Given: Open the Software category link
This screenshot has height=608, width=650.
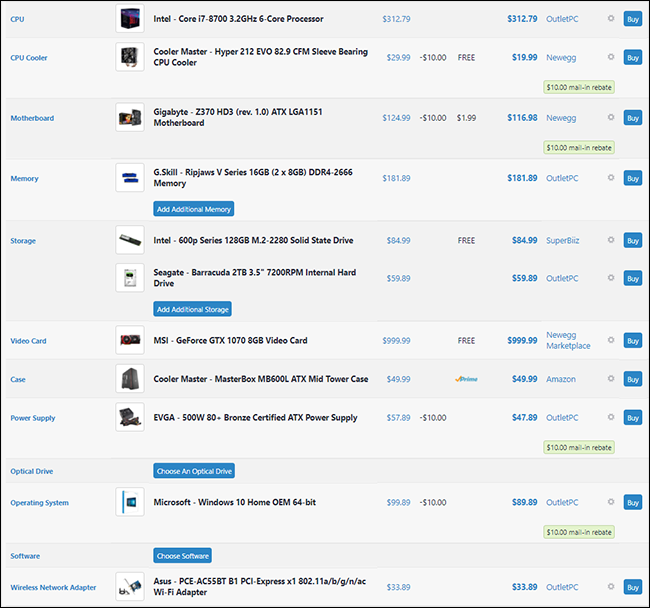Looking at the screenshot, I should [25, 556].
